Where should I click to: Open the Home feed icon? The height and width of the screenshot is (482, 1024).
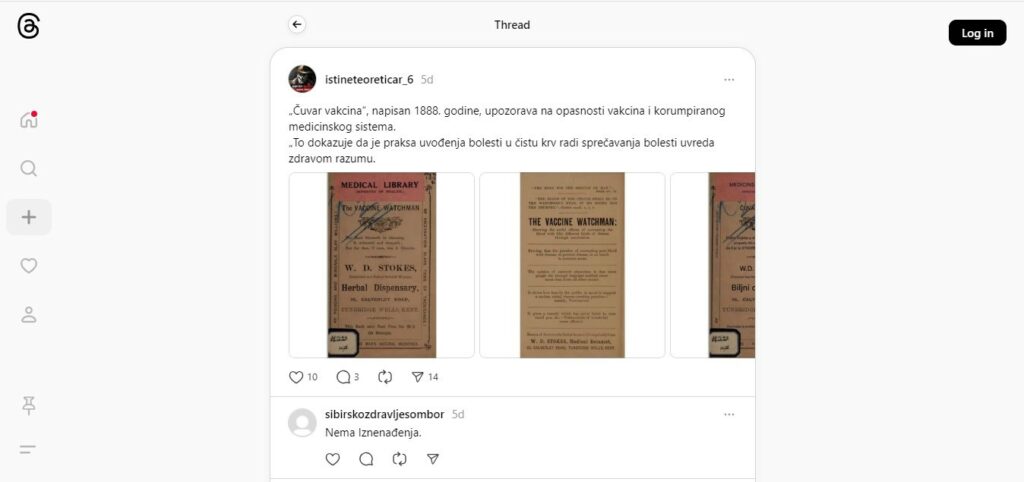pos(29,120)
